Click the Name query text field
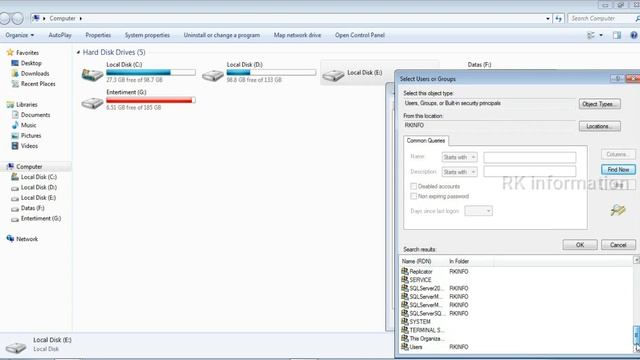 coord(529,157)
